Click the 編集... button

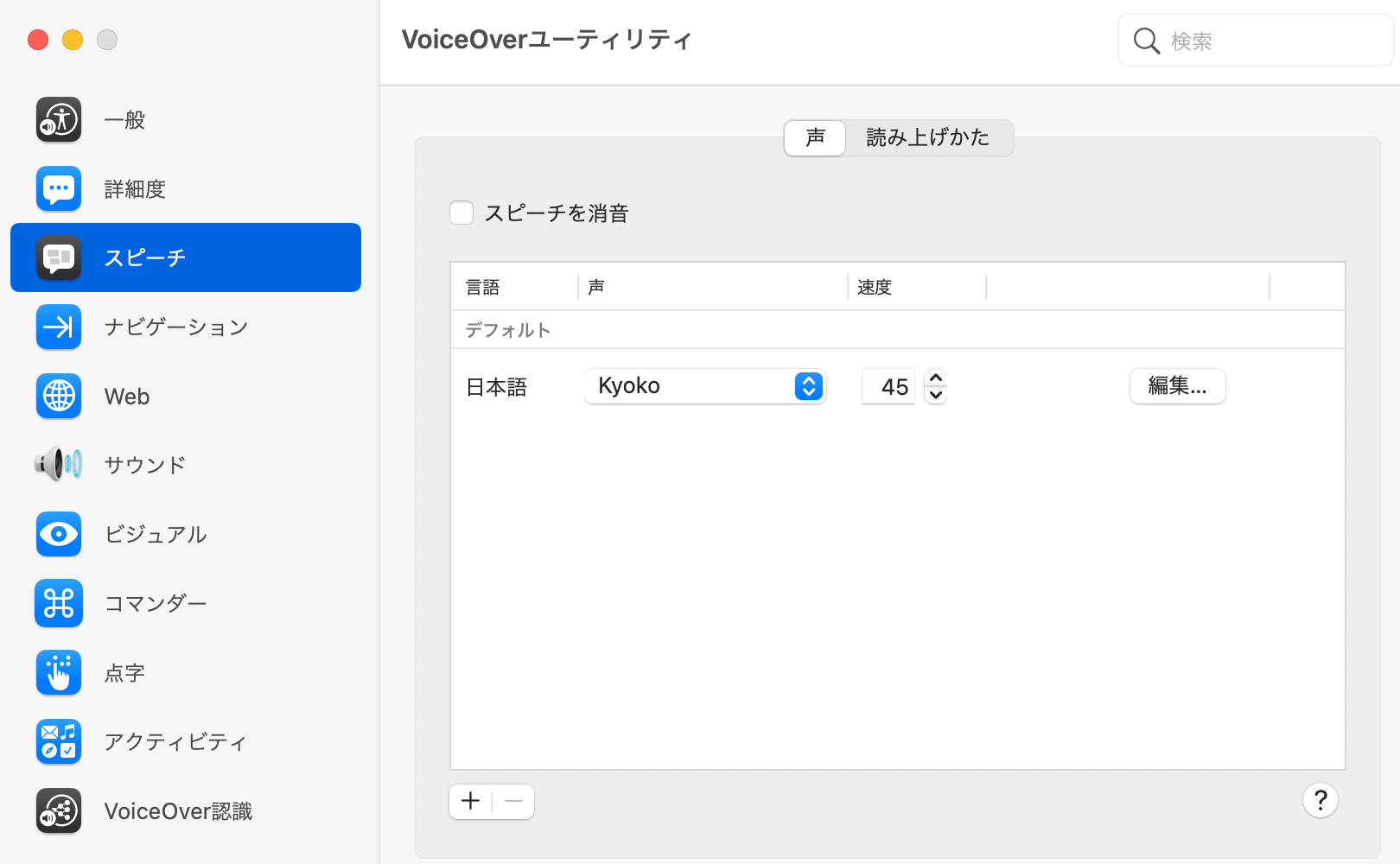[x=1178, y=386]
